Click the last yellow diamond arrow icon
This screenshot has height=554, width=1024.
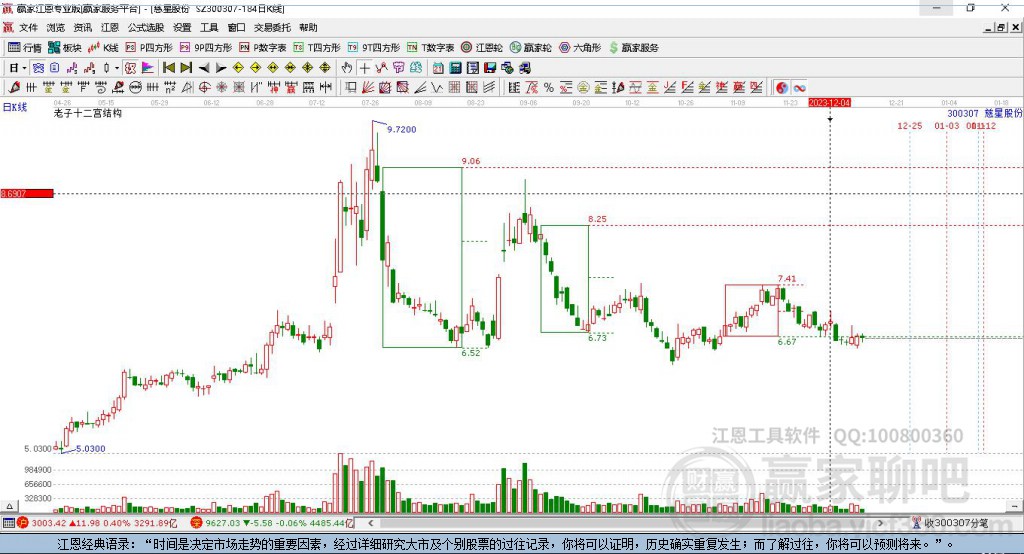pyautogui.click(x=325, y=68)
